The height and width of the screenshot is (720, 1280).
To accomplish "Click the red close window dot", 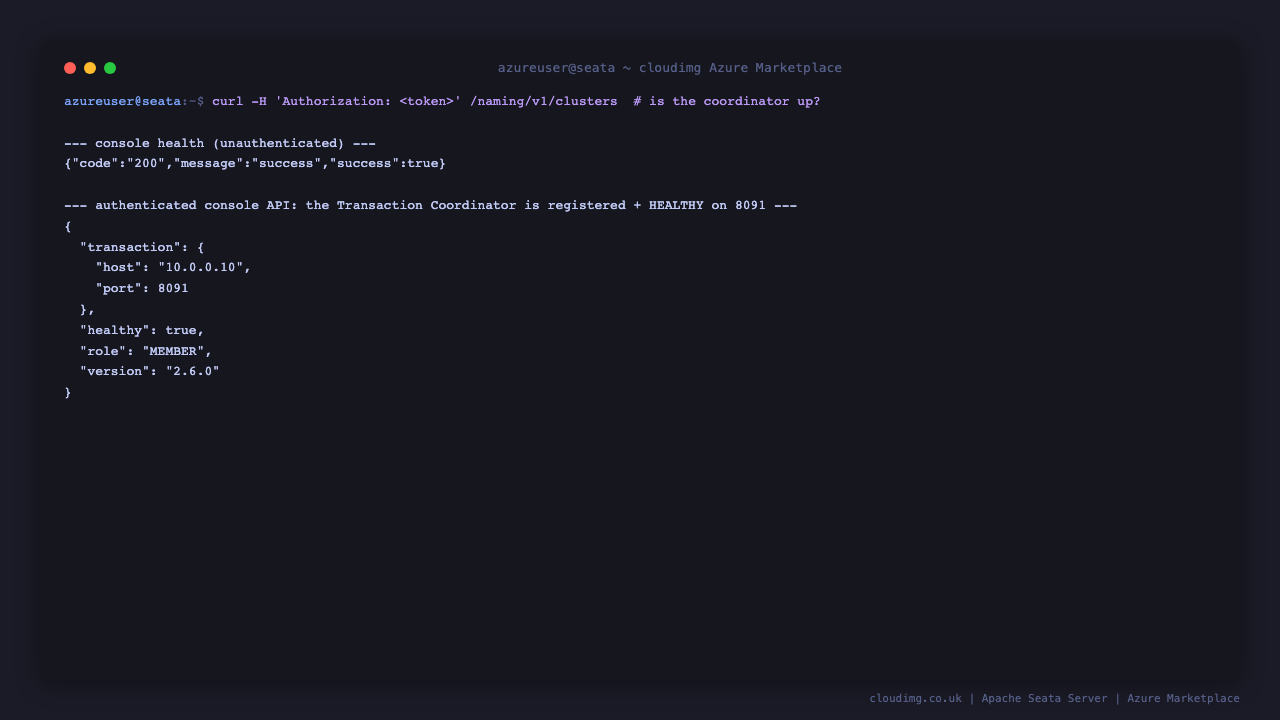I will coord(70,68).
